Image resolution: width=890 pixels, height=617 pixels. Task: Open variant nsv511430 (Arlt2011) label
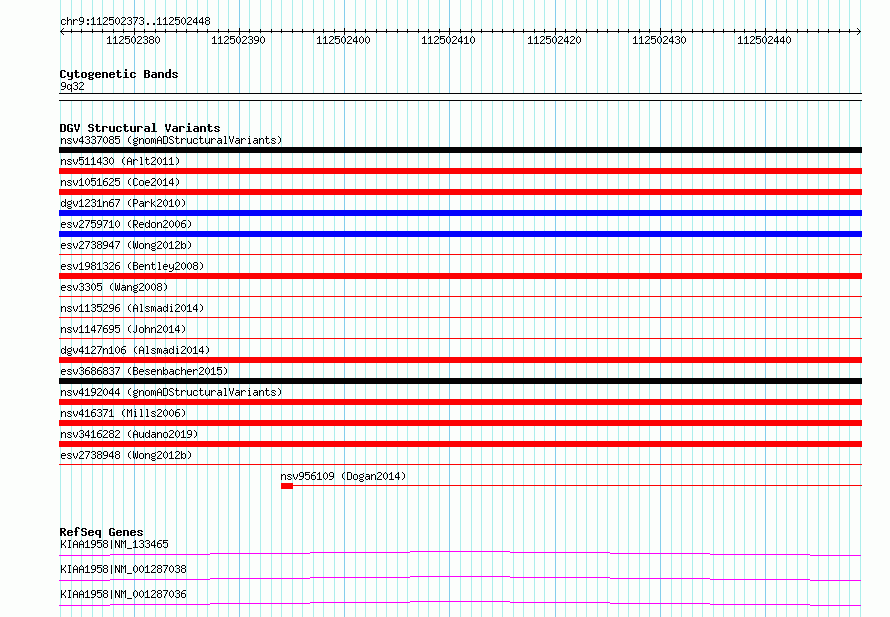pos(120,161)
